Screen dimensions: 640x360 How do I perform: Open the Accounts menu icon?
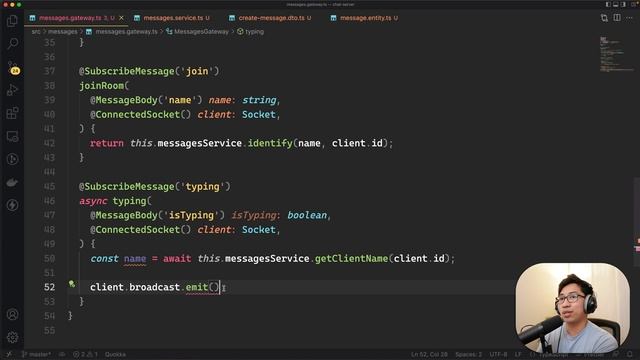coord(12,315)
